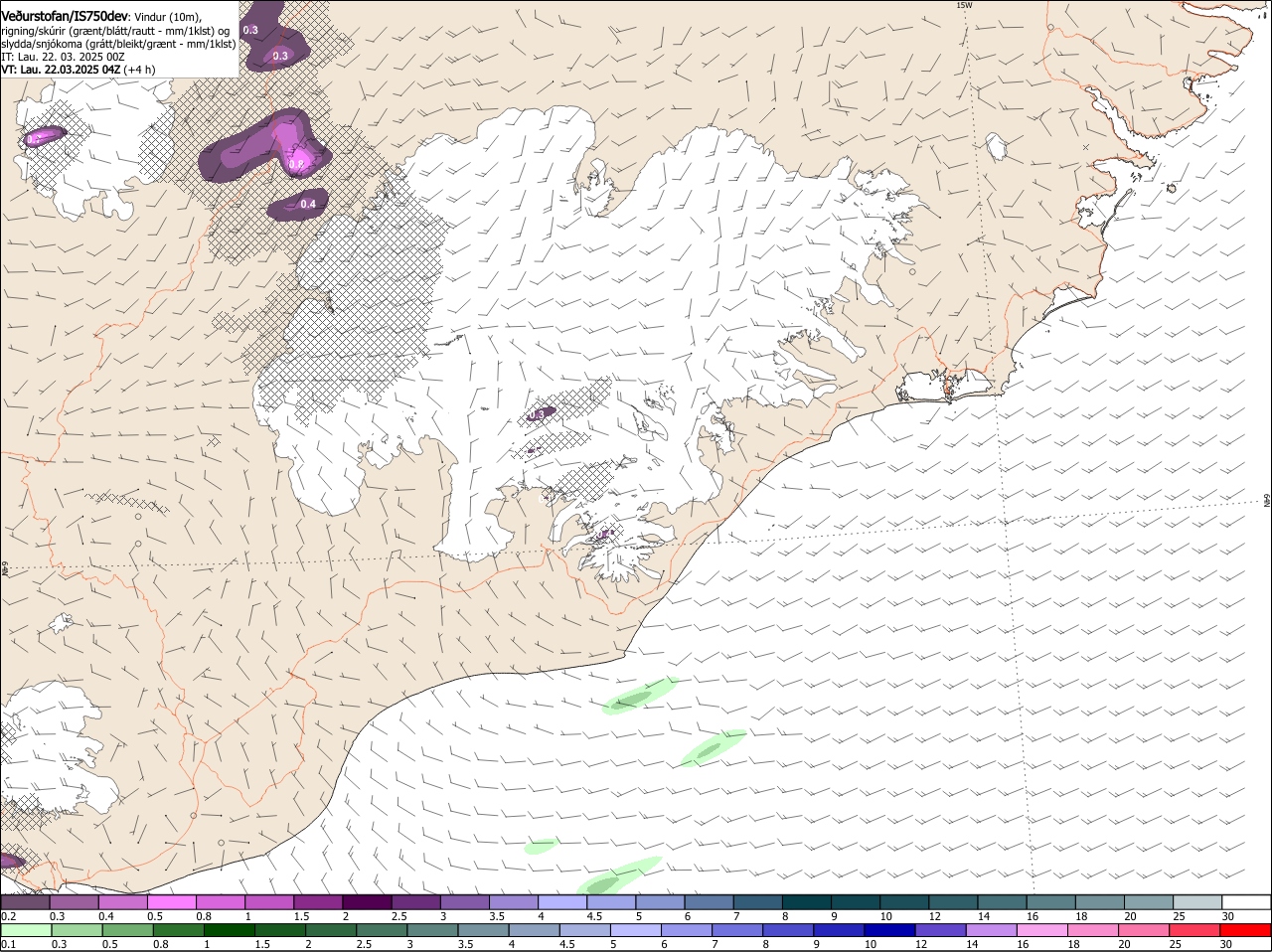Pick top scale swatch between 0.8 and 1

tap(221, 902)
